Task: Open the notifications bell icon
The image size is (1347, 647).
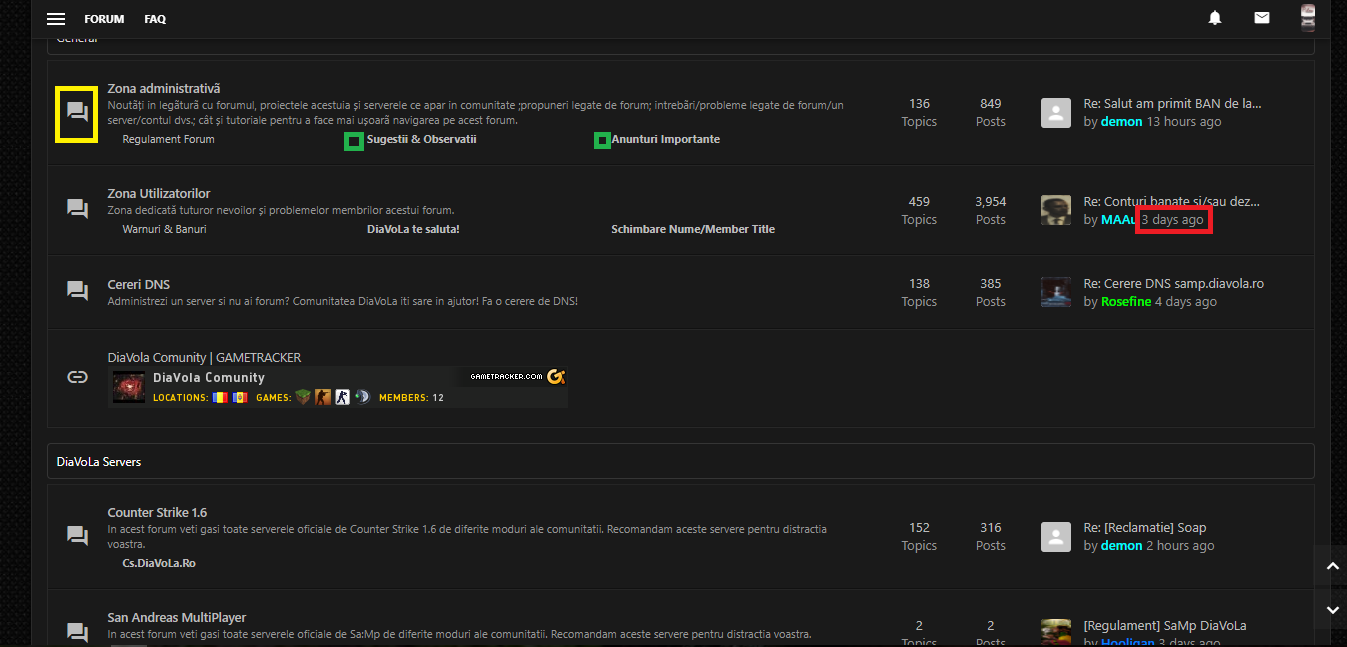Action: [1214, 18]
